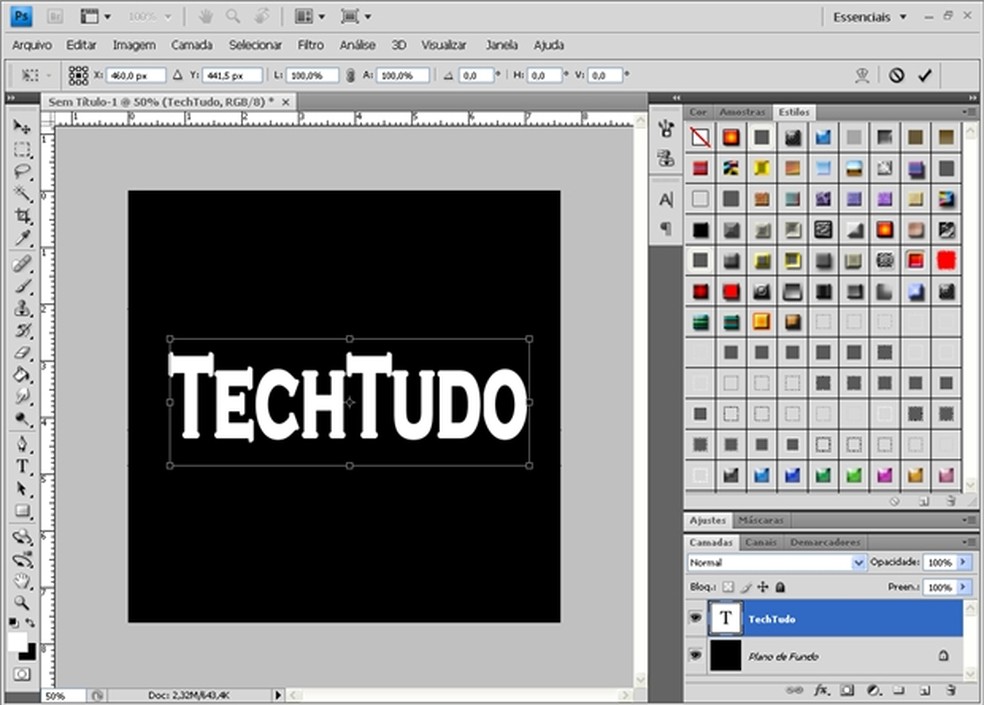
Task: Toggle the lock all icon in Bloq. row
Action: click(x=780, y=588)
